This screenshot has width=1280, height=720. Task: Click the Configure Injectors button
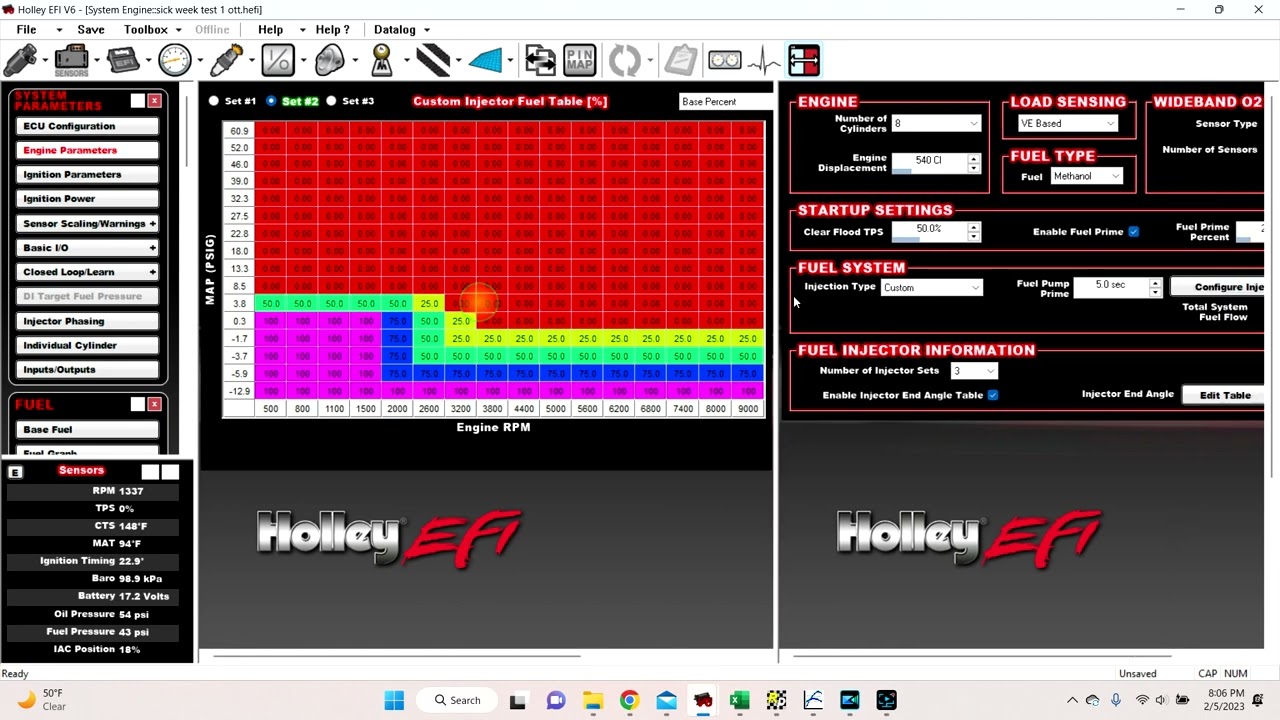[1217, 288]
